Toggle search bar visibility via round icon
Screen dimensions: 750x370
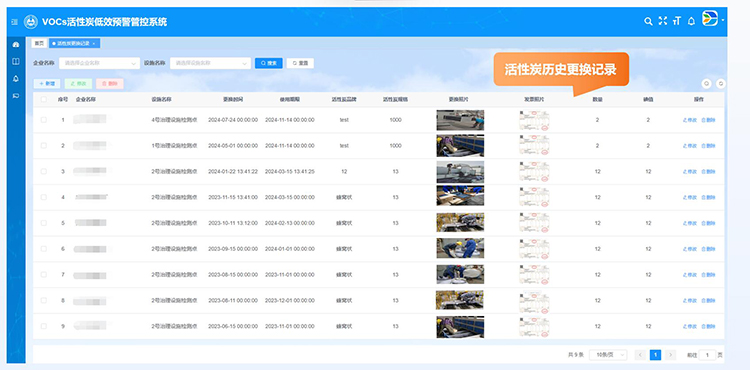point(706,84)
